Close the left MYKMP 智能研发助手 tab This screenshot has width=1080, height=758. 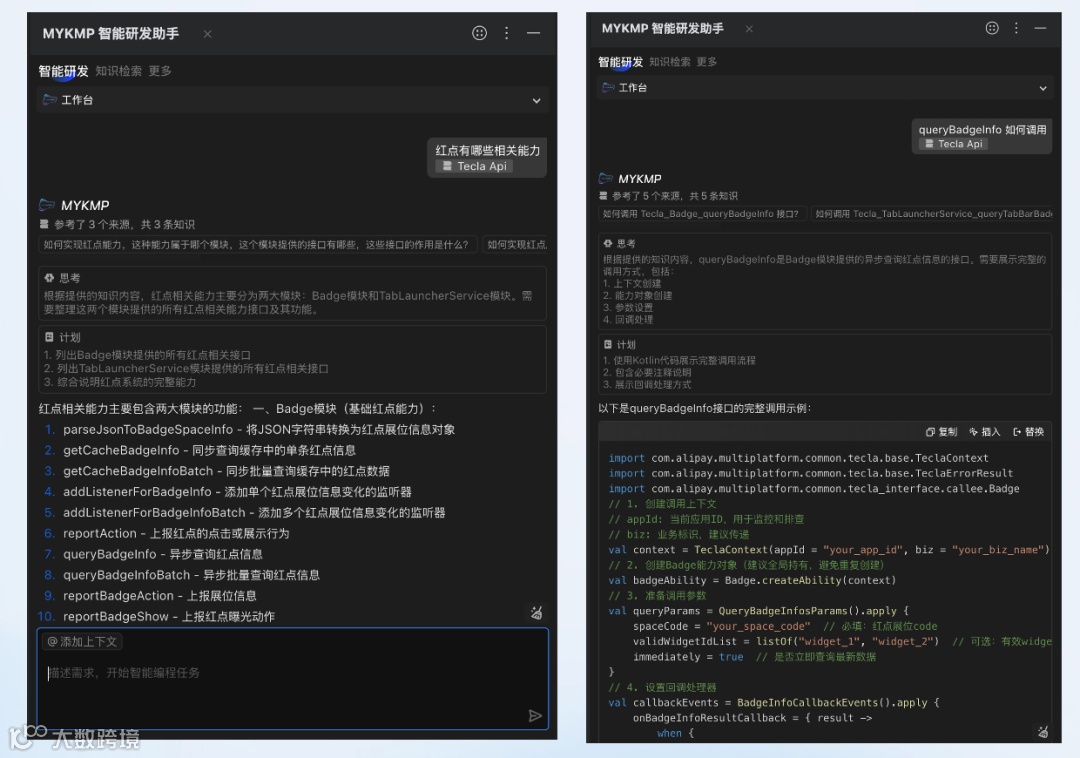(207, 34)
